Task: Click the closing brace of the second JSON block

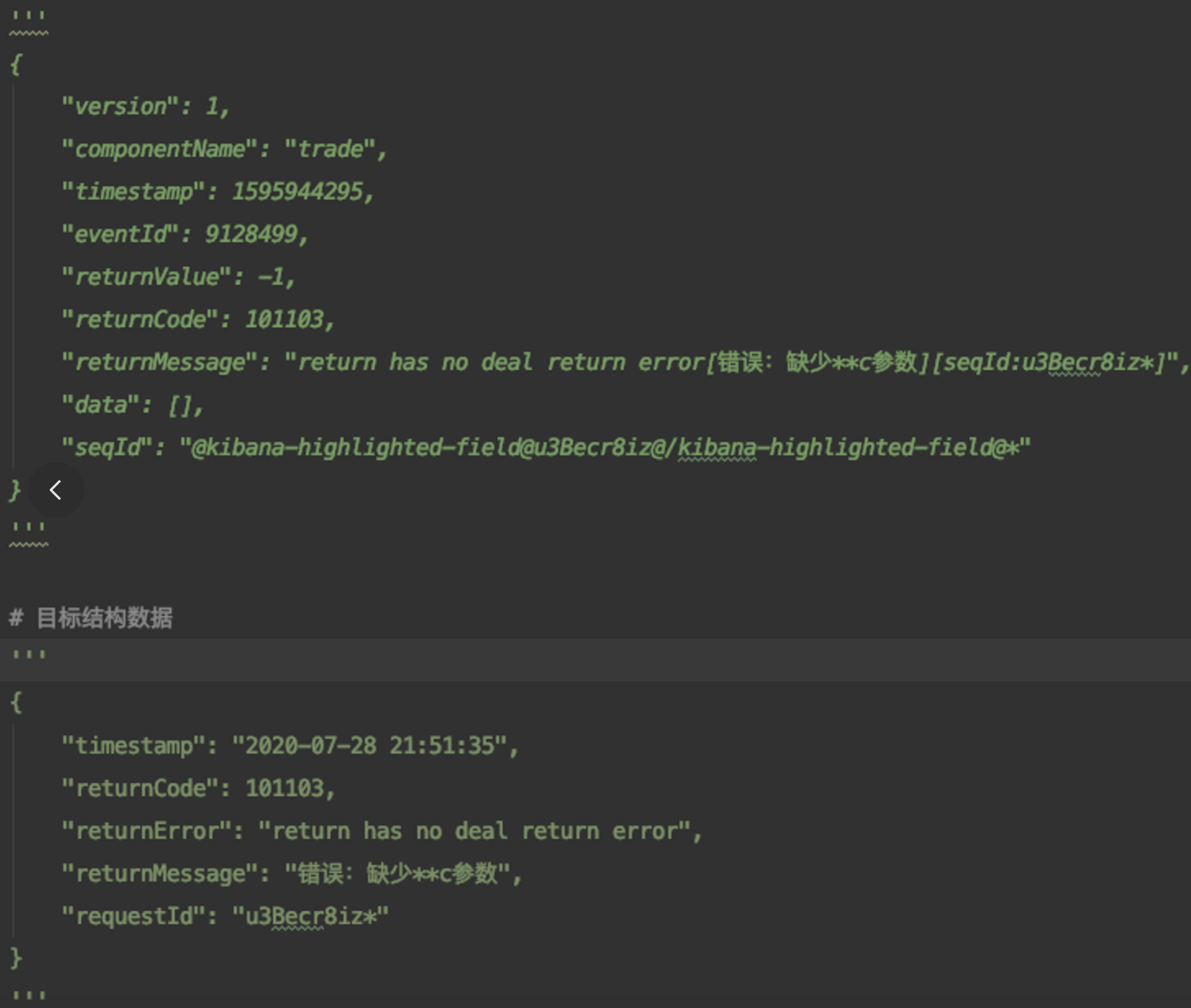Action: pyautogui.click(x=16, y=959)
